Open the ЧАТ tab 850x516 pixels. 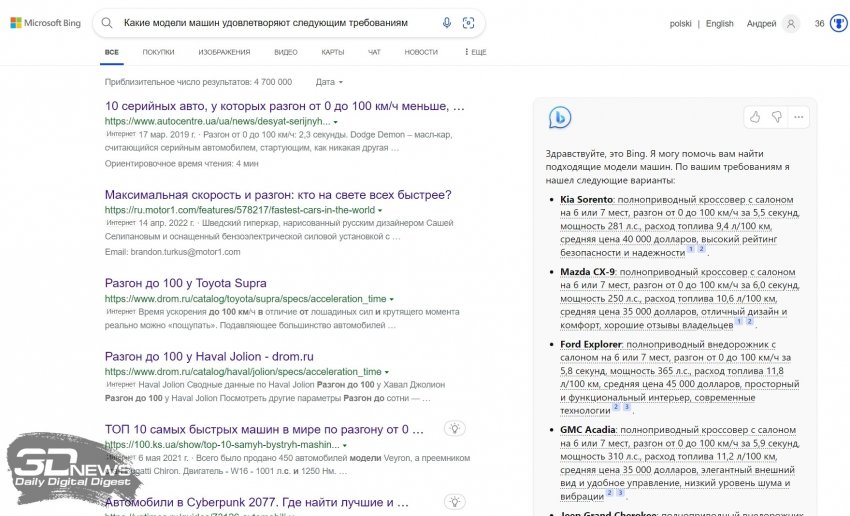[374, 51]
